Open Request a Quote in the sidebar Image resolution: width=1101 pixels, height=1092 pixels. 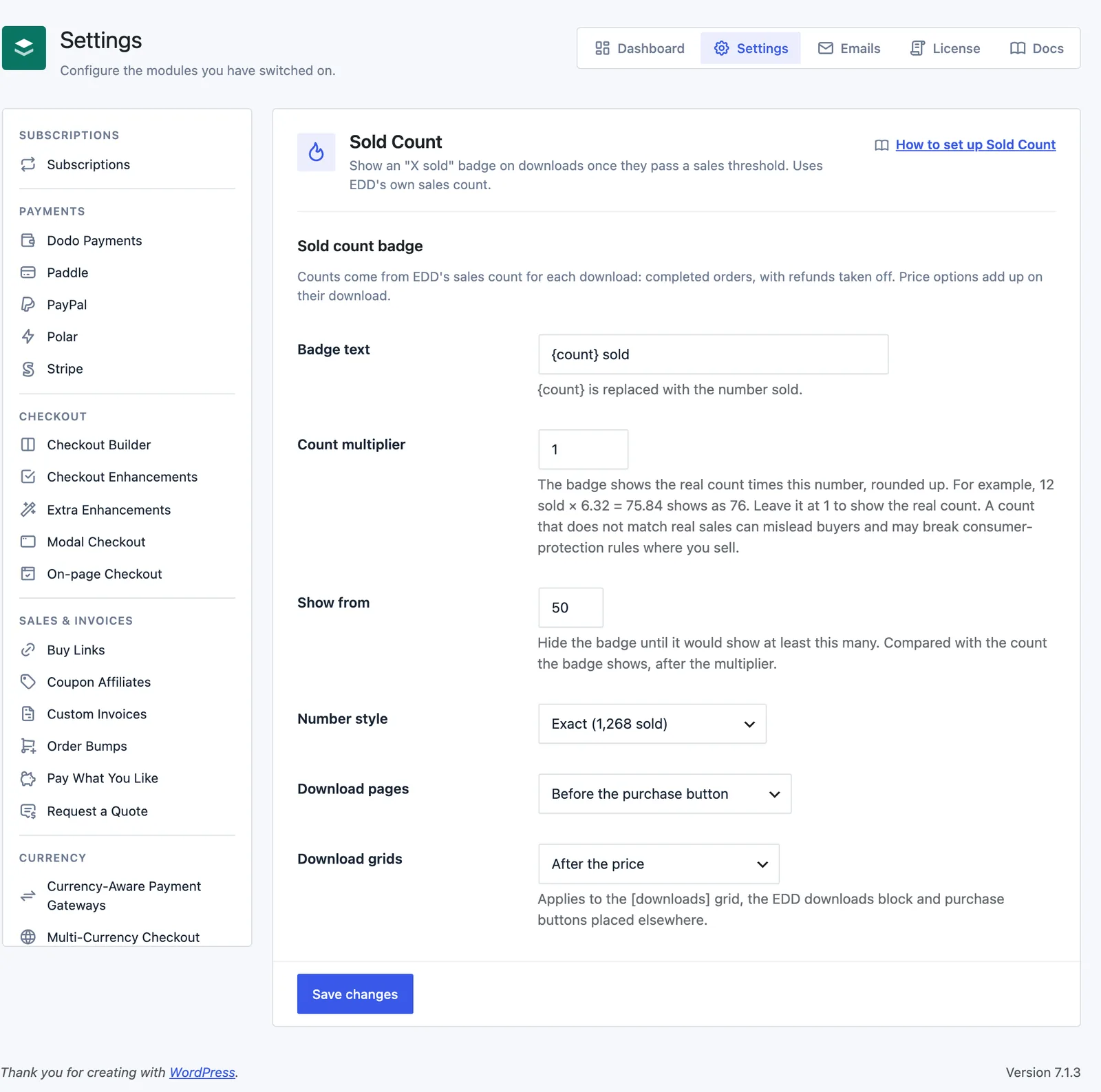pyautogui.click(x=127, y=811)
